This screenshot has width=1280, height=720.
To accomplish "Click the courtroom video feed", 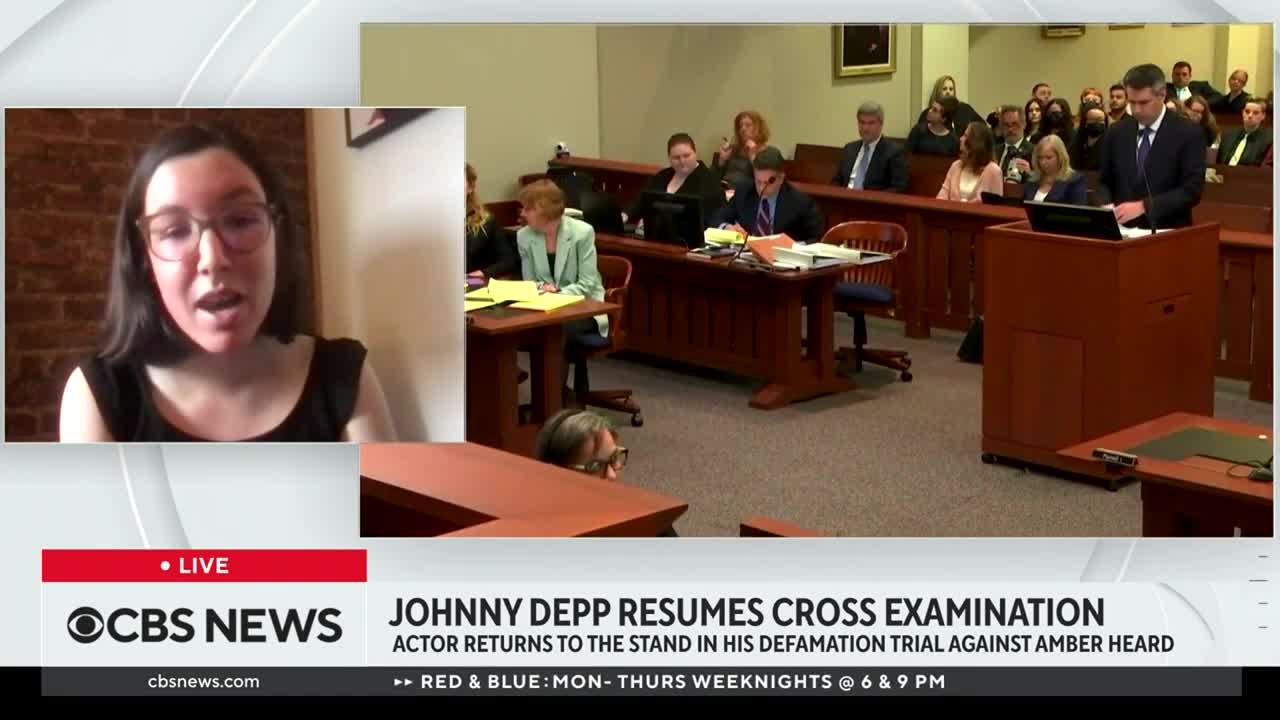I will tap(816, 280).
